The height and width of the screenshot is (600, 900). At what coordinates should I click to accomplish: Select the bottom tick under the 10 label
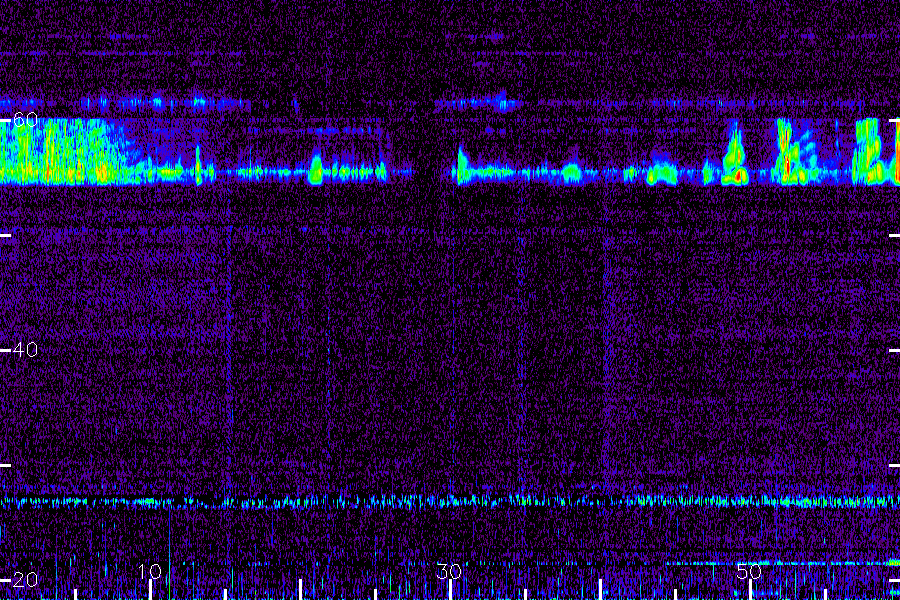point(150,590)
